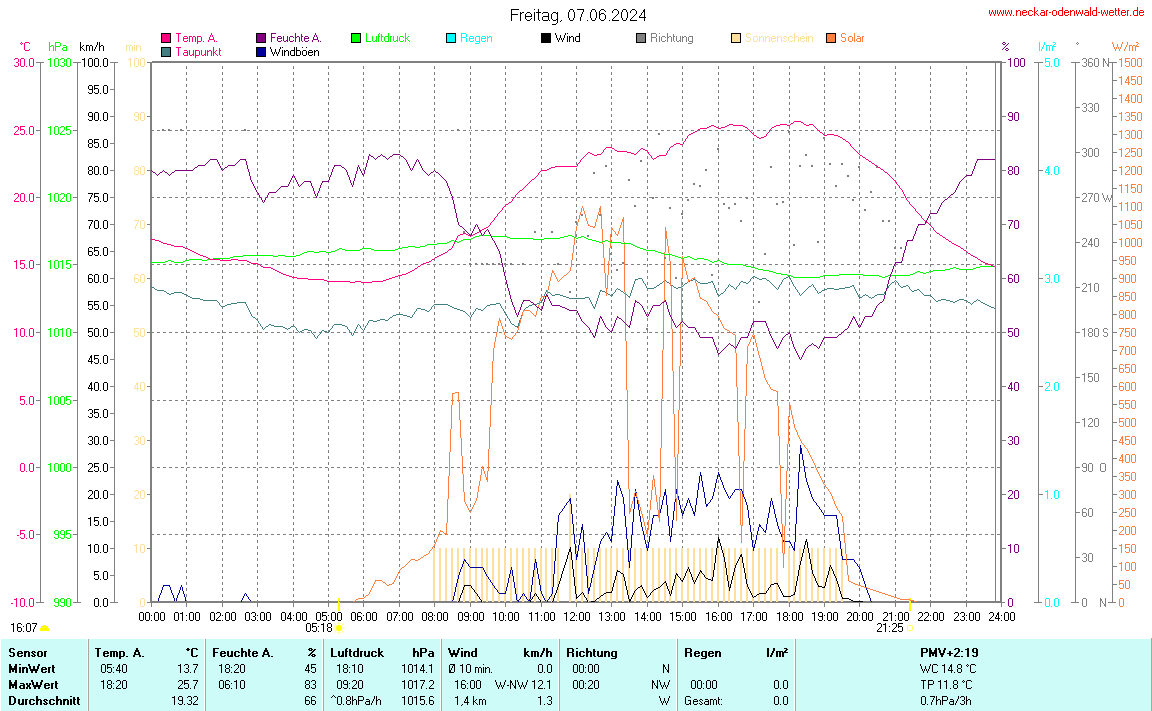Click the Luftdruck header in the data table
Image resolution: width=1152 pixels, height=711 pixels.
[357, 652]
